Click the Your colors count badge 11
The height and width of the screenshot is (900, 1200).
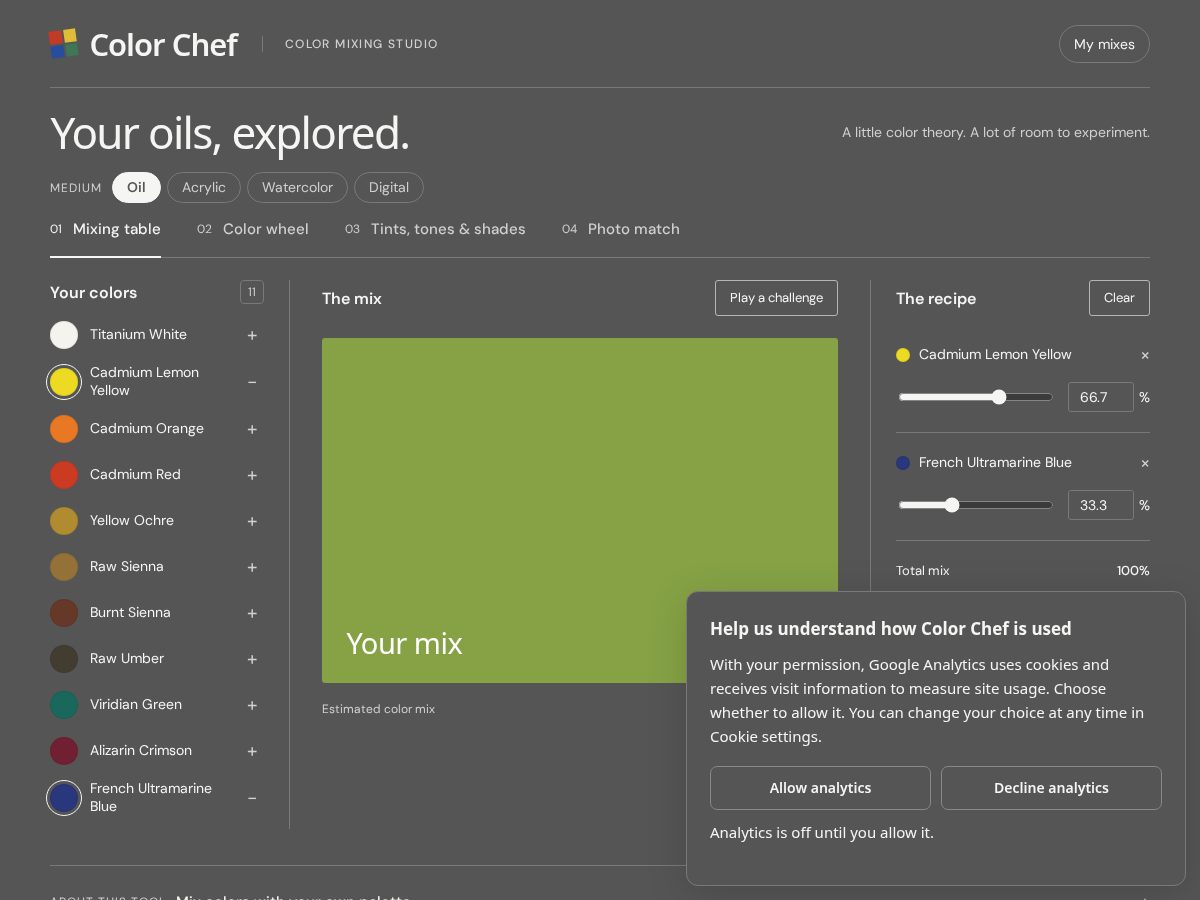coord(252,292)
